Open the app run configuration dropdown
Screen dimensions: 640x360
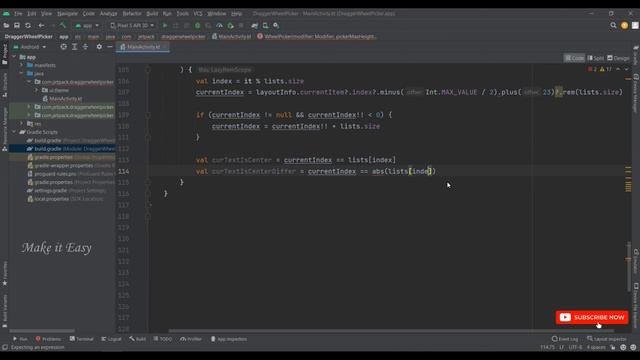(x=87, y=25)
